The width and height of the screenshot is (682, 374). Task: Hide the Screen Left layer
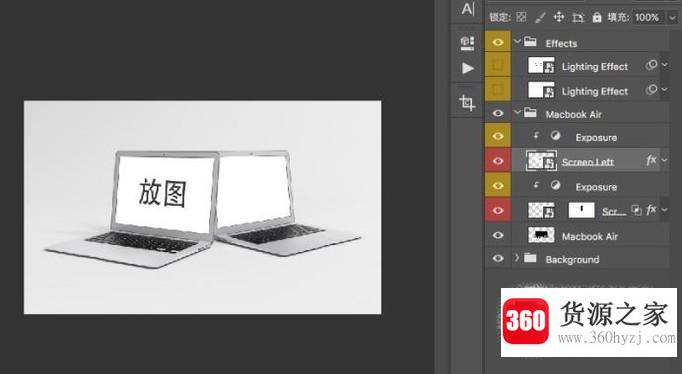498,161
